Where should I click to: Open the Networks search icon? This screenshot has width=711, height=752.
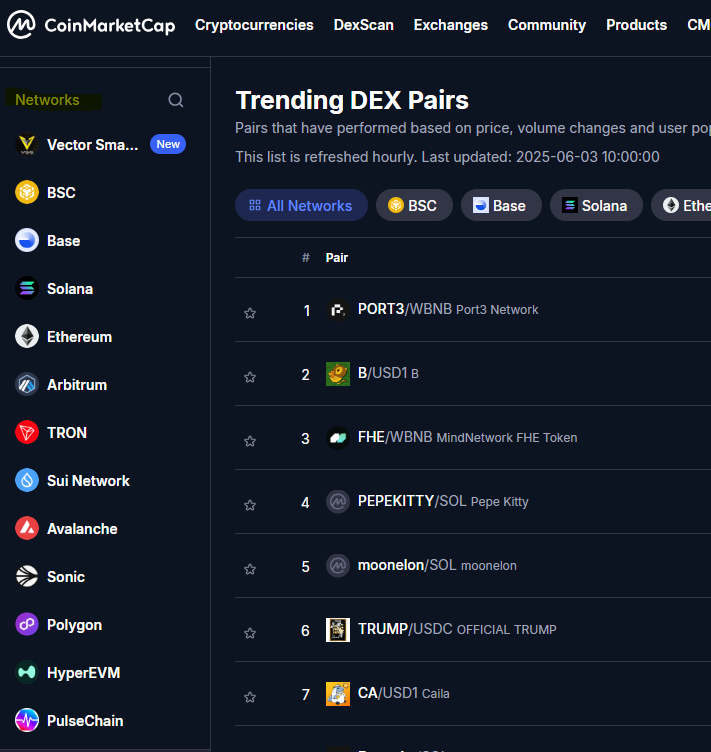(175, 100)
